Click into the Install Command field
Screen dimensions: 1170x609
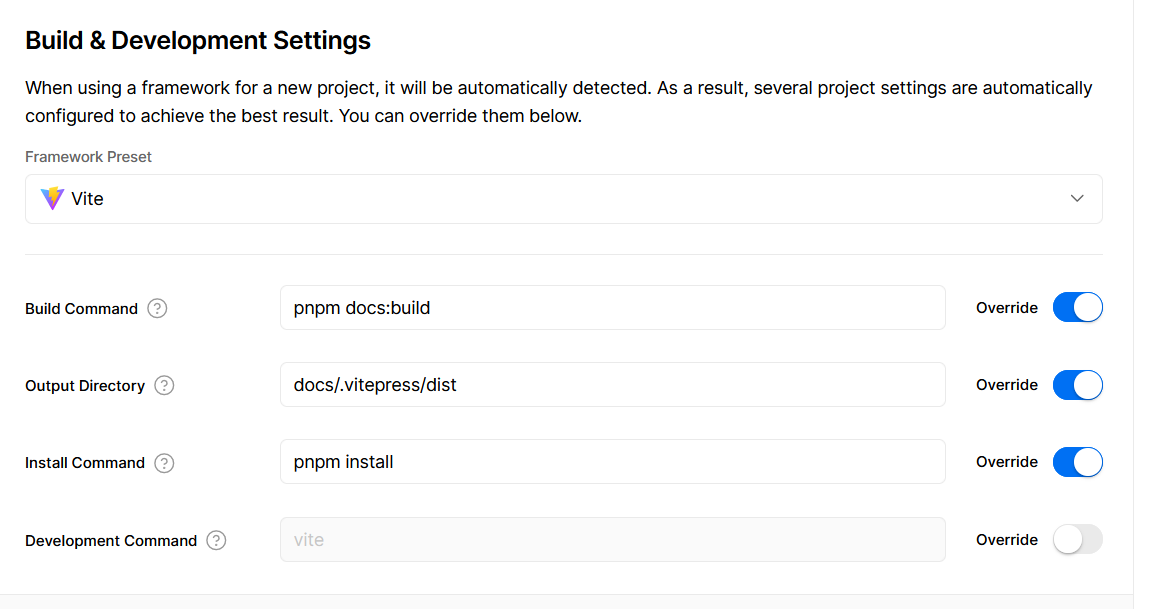(x=612, y=462)
